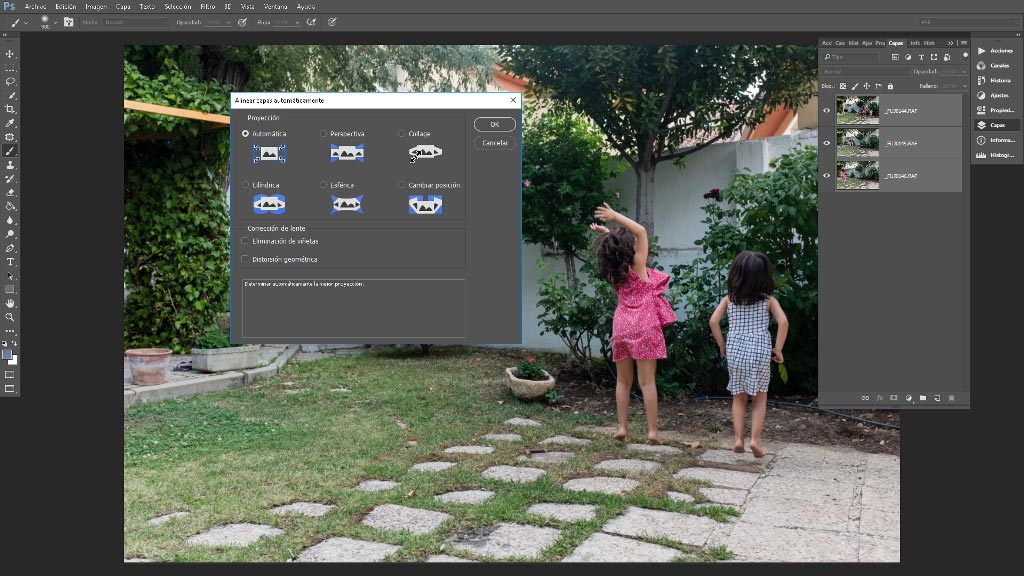Hide the top layer using its eye icon

(x=827, y=110)
